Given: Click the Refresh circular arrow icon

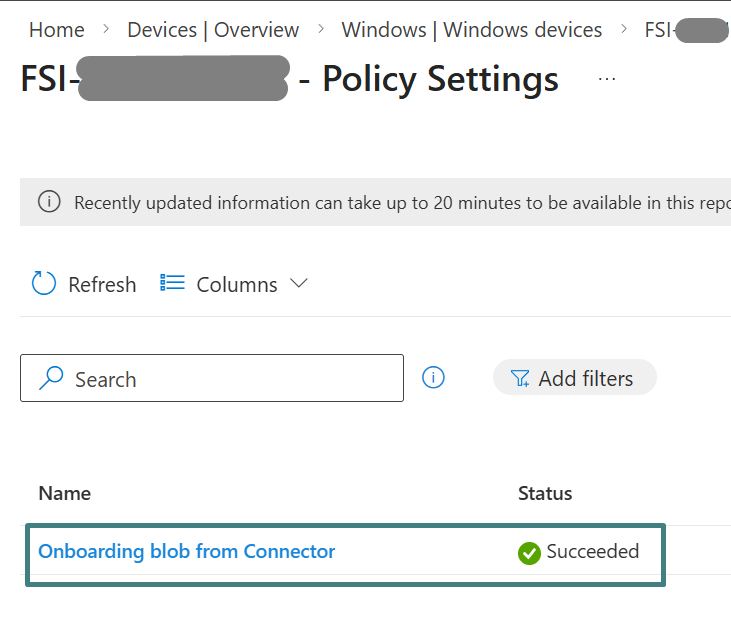Looking at the screenshot, I should (44, 284).
